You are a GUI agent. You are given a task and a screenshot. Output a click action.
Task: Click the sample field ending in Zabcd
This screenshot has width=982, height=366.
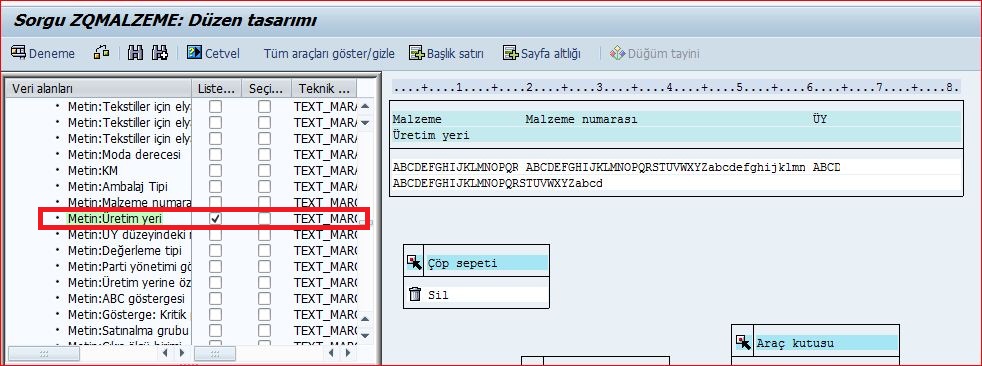tap(499, 183)
